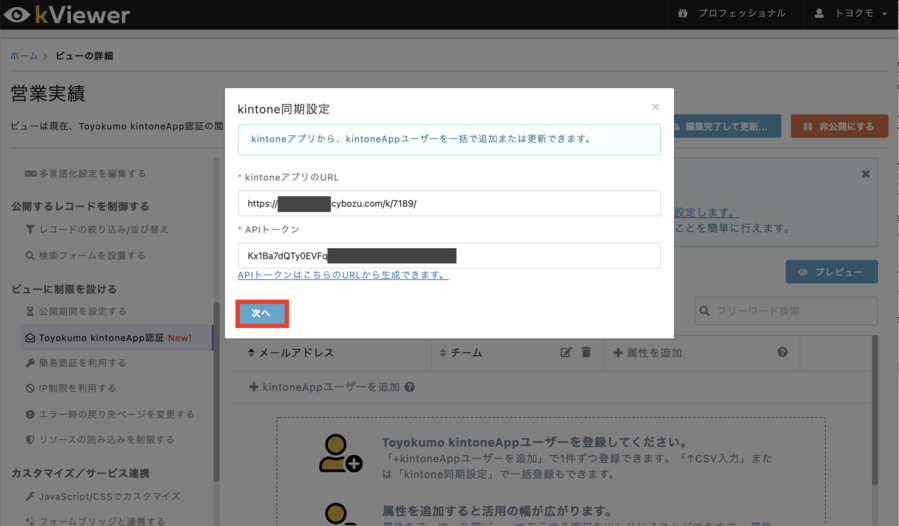Click the 非公開にする button
899x526 pixels.
click(x=839, y=126)
